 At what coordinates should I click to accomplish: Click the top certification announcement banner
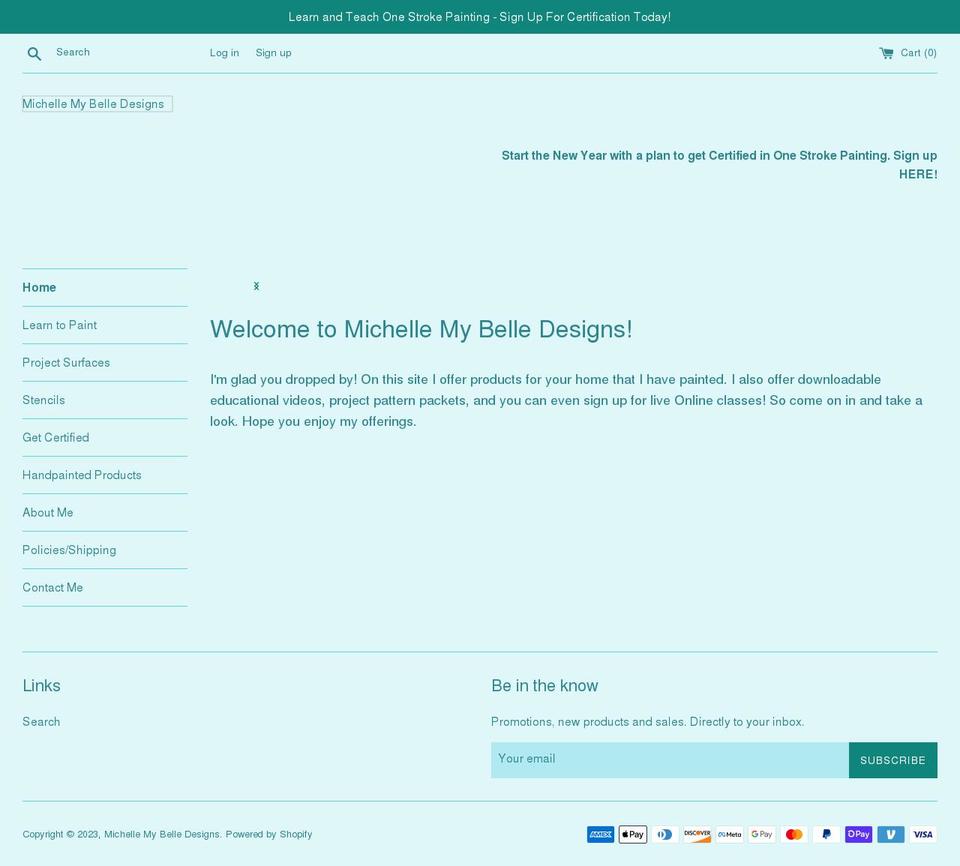tap(480, 17)
